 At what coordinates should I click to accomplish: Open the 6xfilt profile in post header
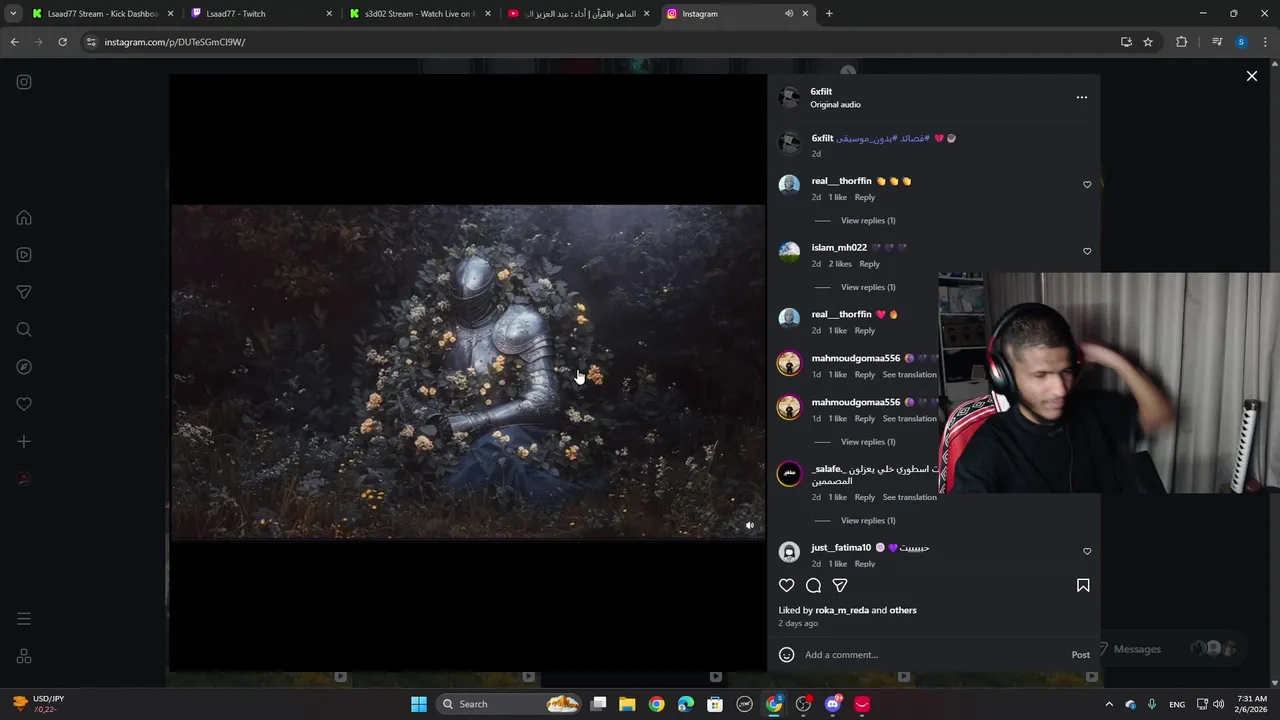821,91
